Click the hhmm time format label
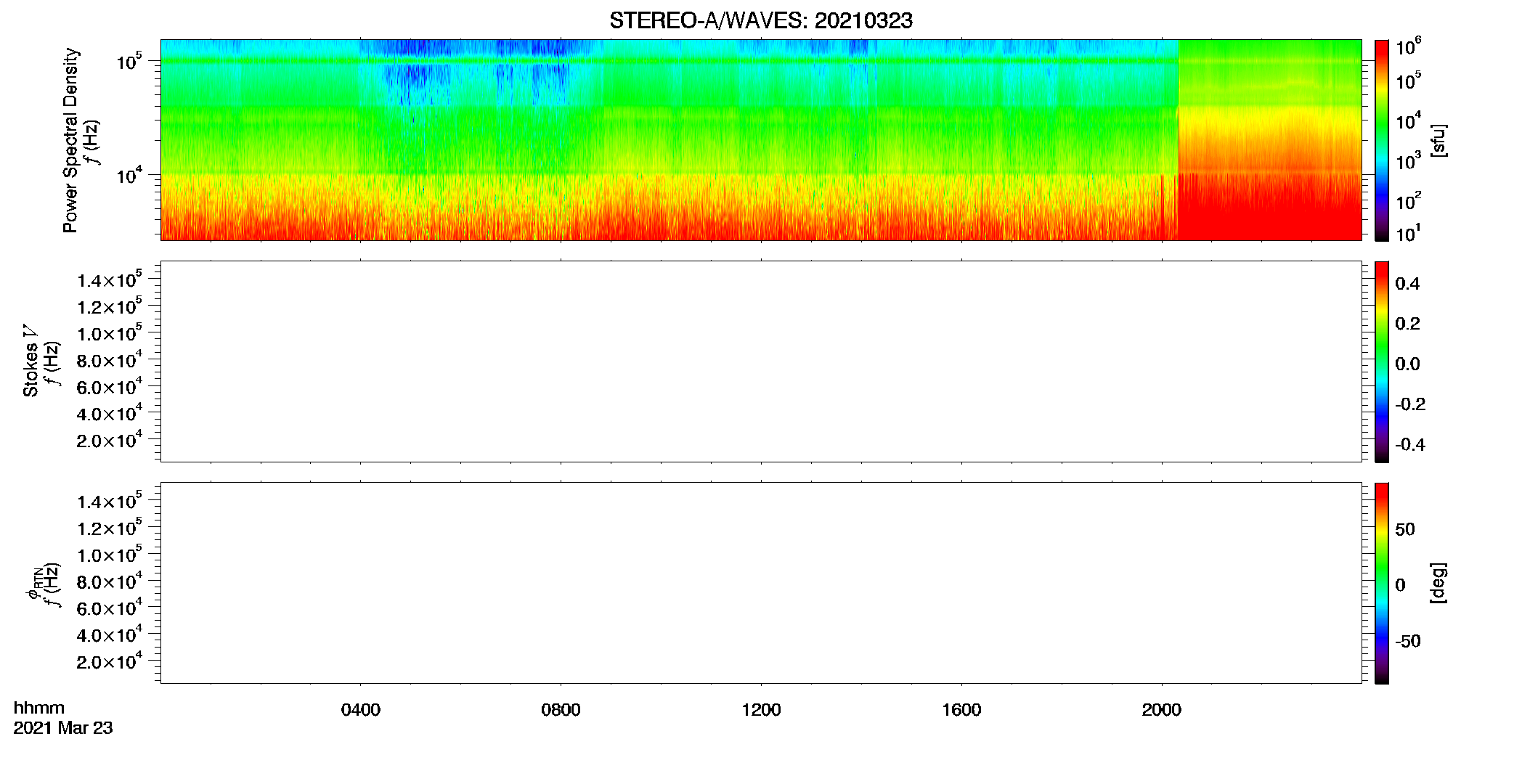The image size is (1522, 784). (39, 708)
